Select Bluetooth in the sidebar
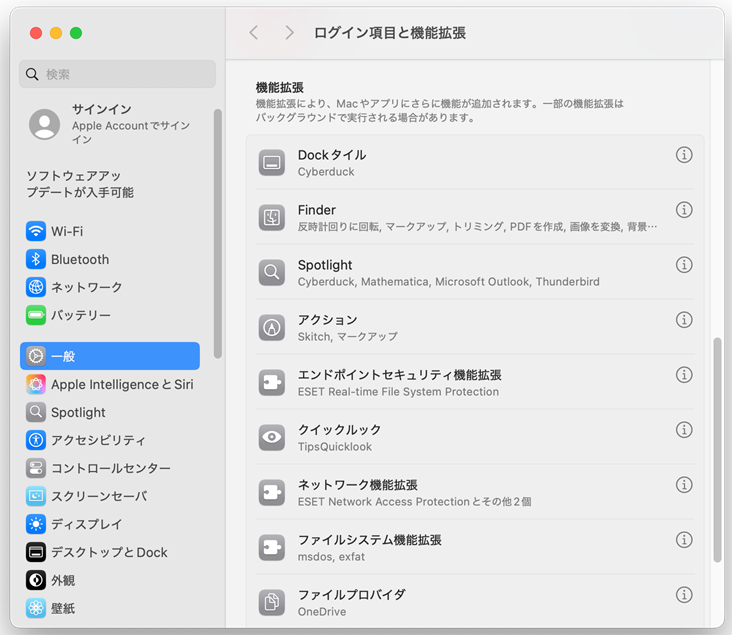This screenshot has height=635, width=732. point(80,259)
